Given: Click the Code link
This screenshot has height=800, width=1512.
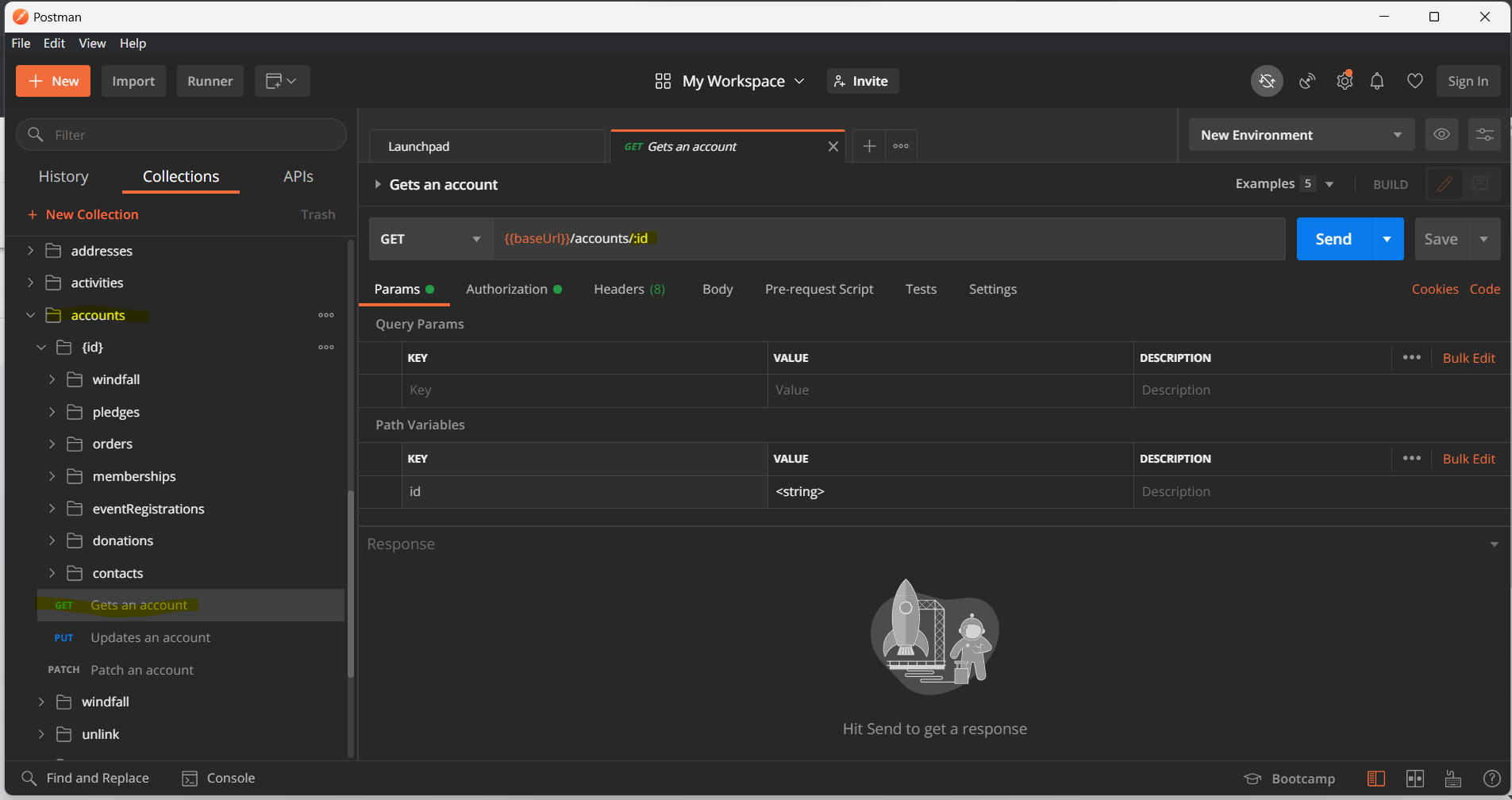Looking at the screenshot, I should [1485, 290].
